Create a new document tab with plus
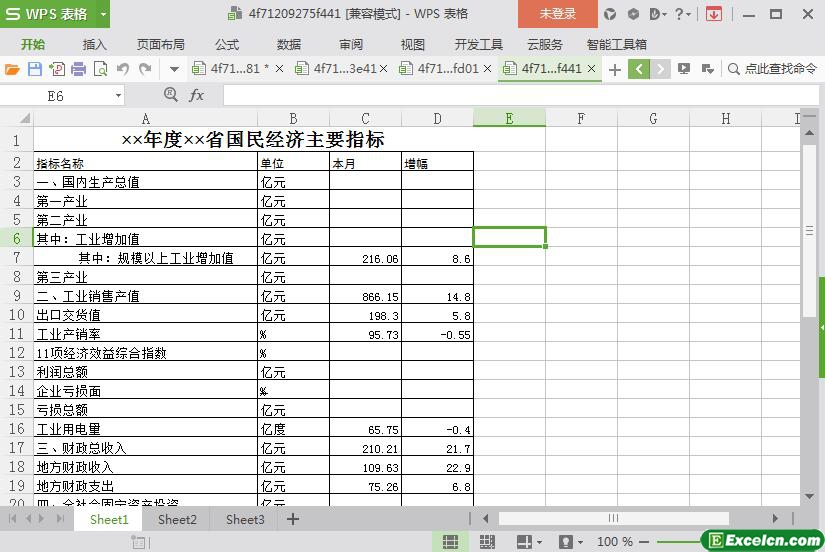Image resolution: width=825 pixels, height=552 pixels. (x=615, y=69)
